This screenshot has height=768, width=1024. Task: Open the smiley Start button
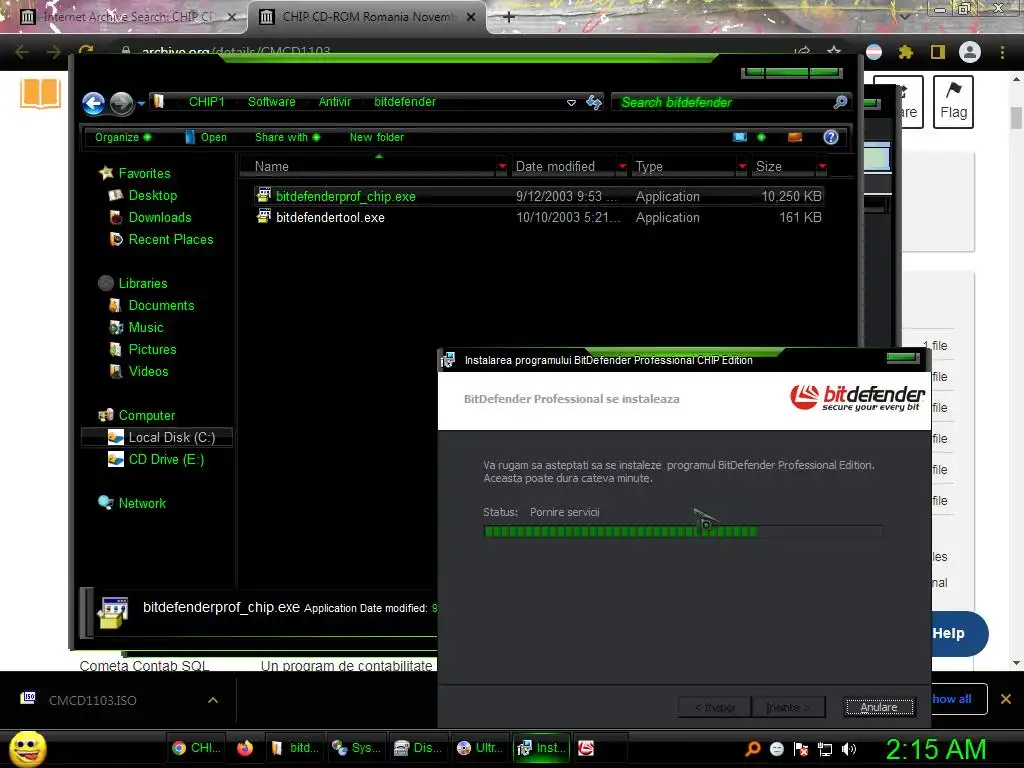[27, 748]
